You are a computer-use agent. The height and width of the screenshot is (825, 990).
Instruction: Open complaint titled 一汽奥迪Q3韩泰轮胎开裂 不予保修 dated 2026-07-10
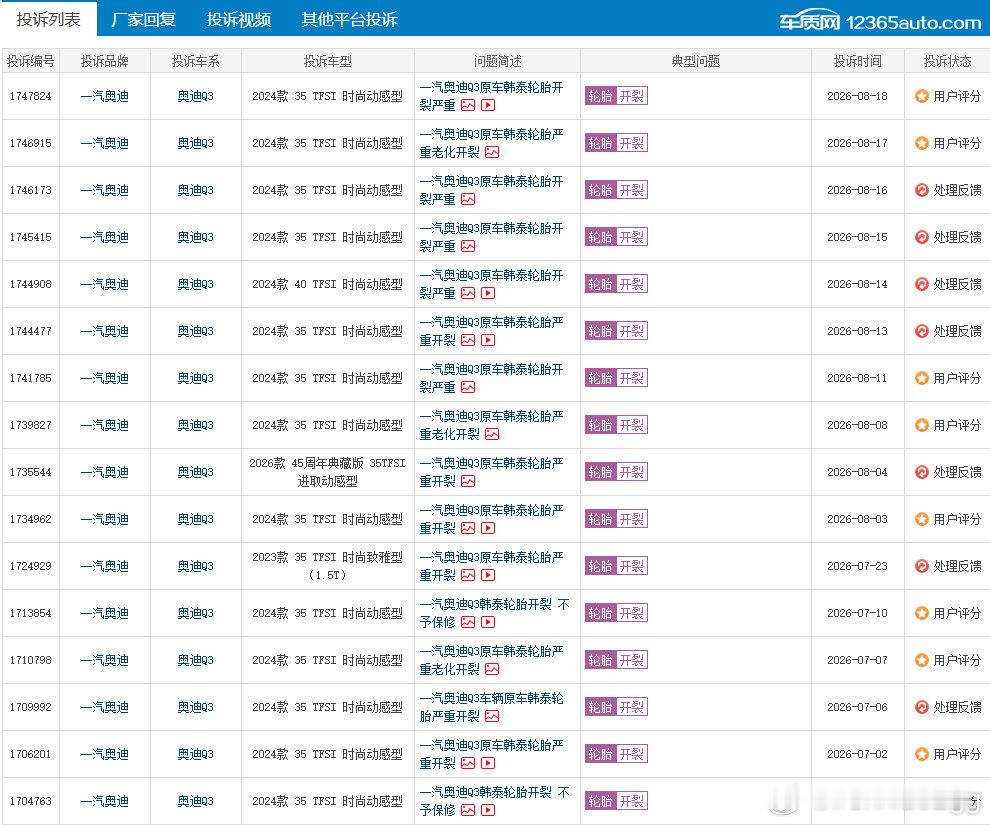pyautogui.click(x=494, y=613)
